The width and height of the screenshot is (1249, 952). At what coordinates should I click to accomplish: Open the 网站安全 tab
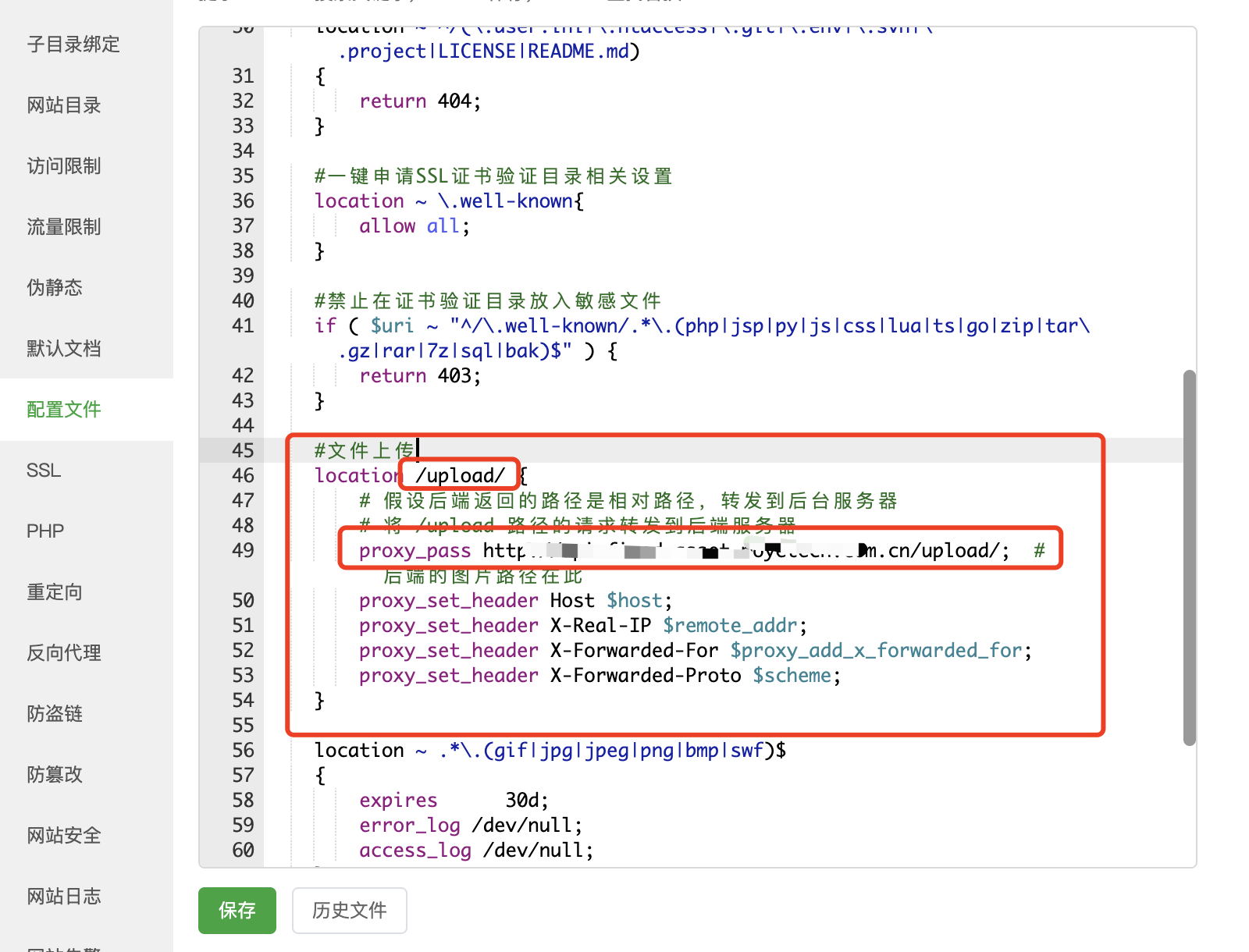[64, 836]
